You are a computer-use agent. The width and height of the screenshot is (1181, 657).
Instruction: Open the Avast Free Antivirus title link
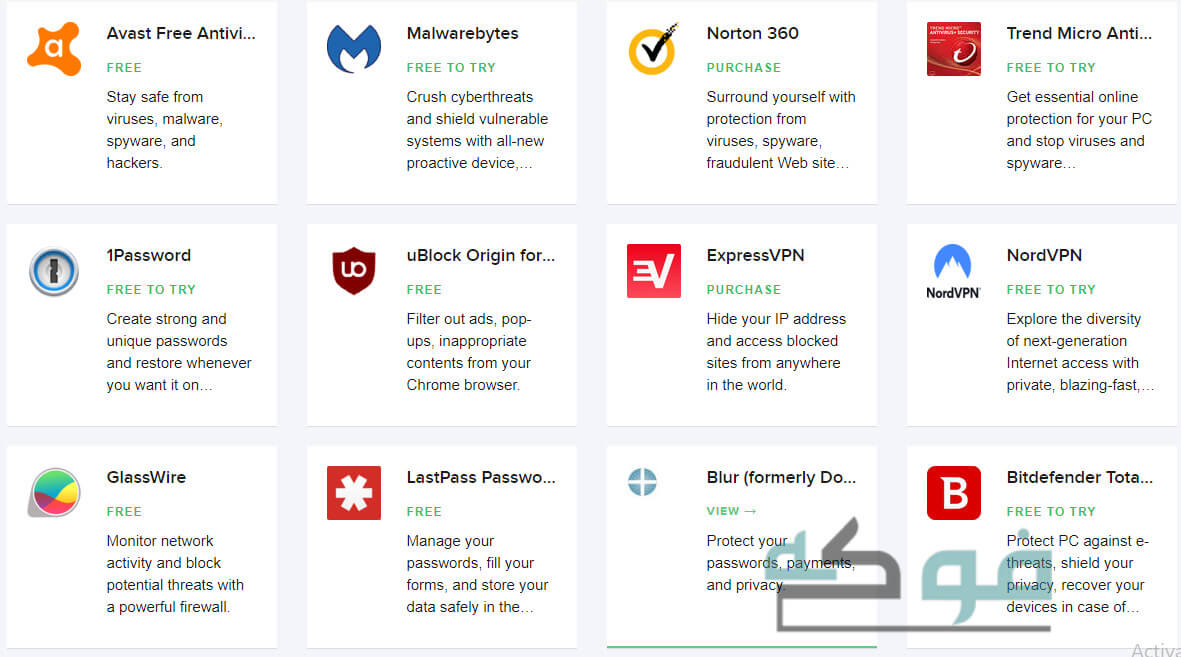tap(181, 33)
